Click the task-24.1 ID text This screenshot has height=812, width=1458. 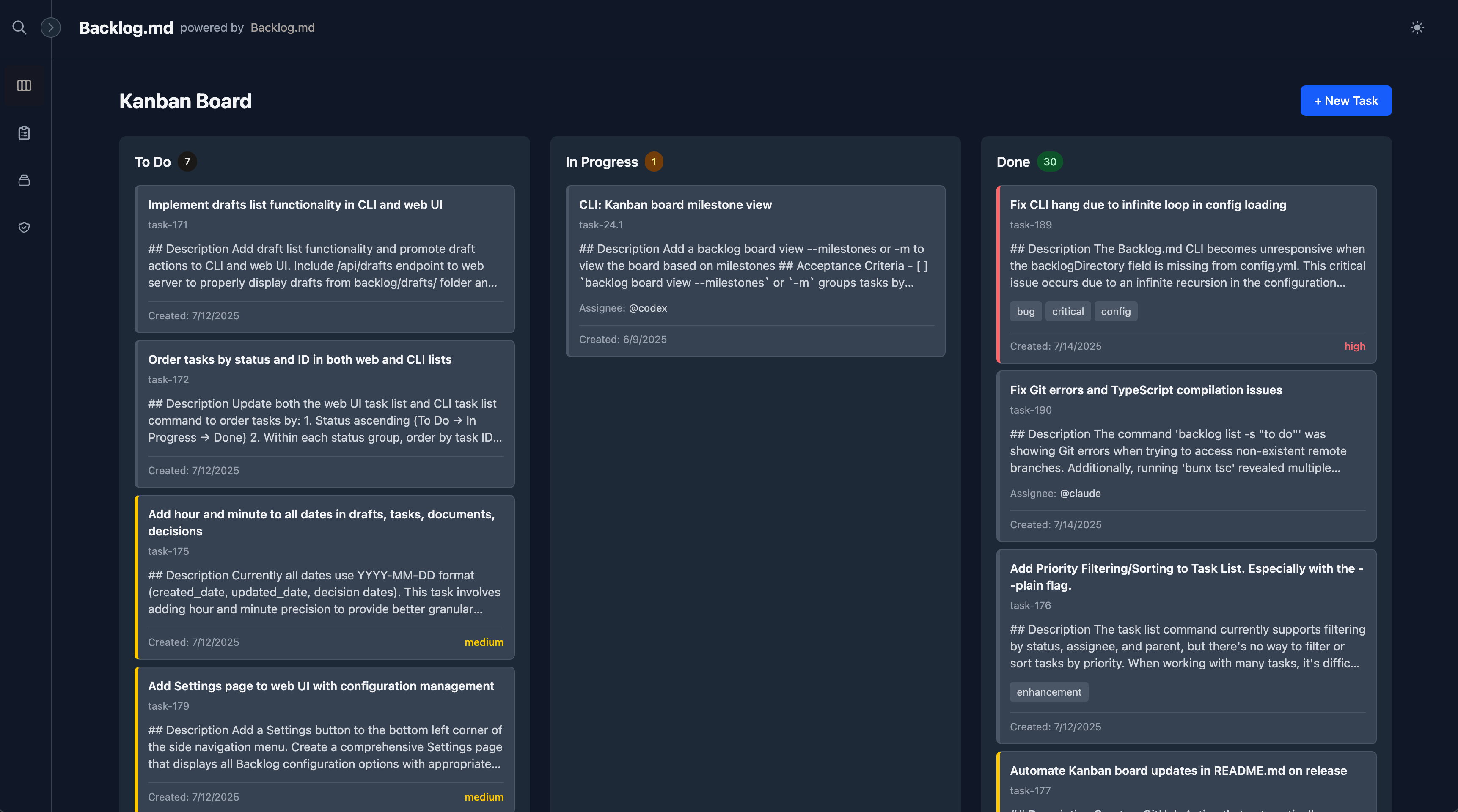[600, 225]
